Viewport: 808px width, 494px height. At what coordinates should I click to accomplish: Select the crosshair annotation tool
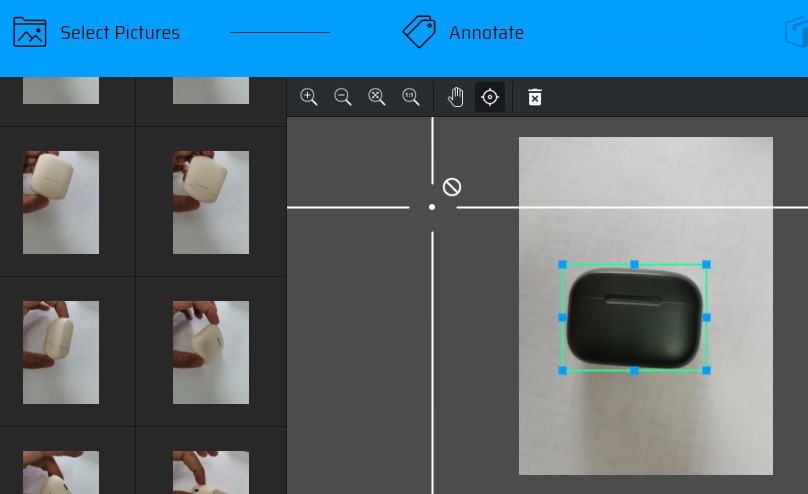tap(490, 97)
